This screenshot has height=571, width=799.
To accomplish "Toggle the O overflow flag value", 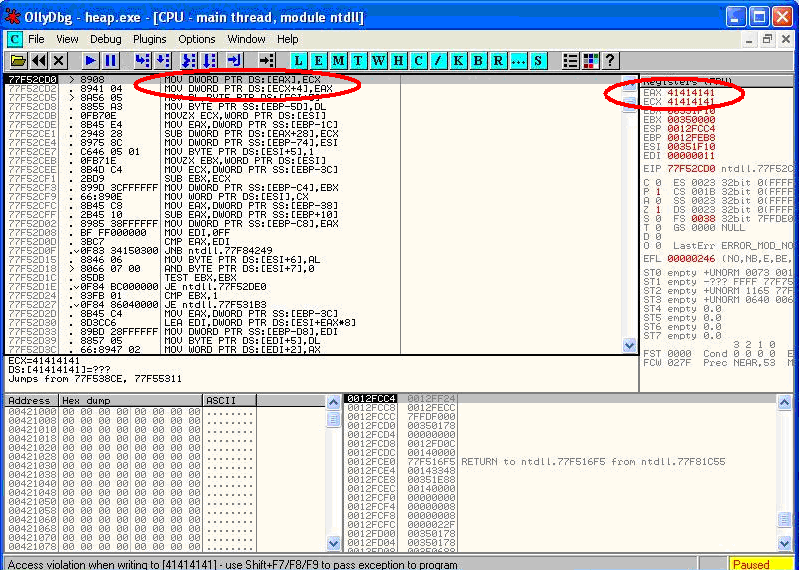I will [658, 246].
